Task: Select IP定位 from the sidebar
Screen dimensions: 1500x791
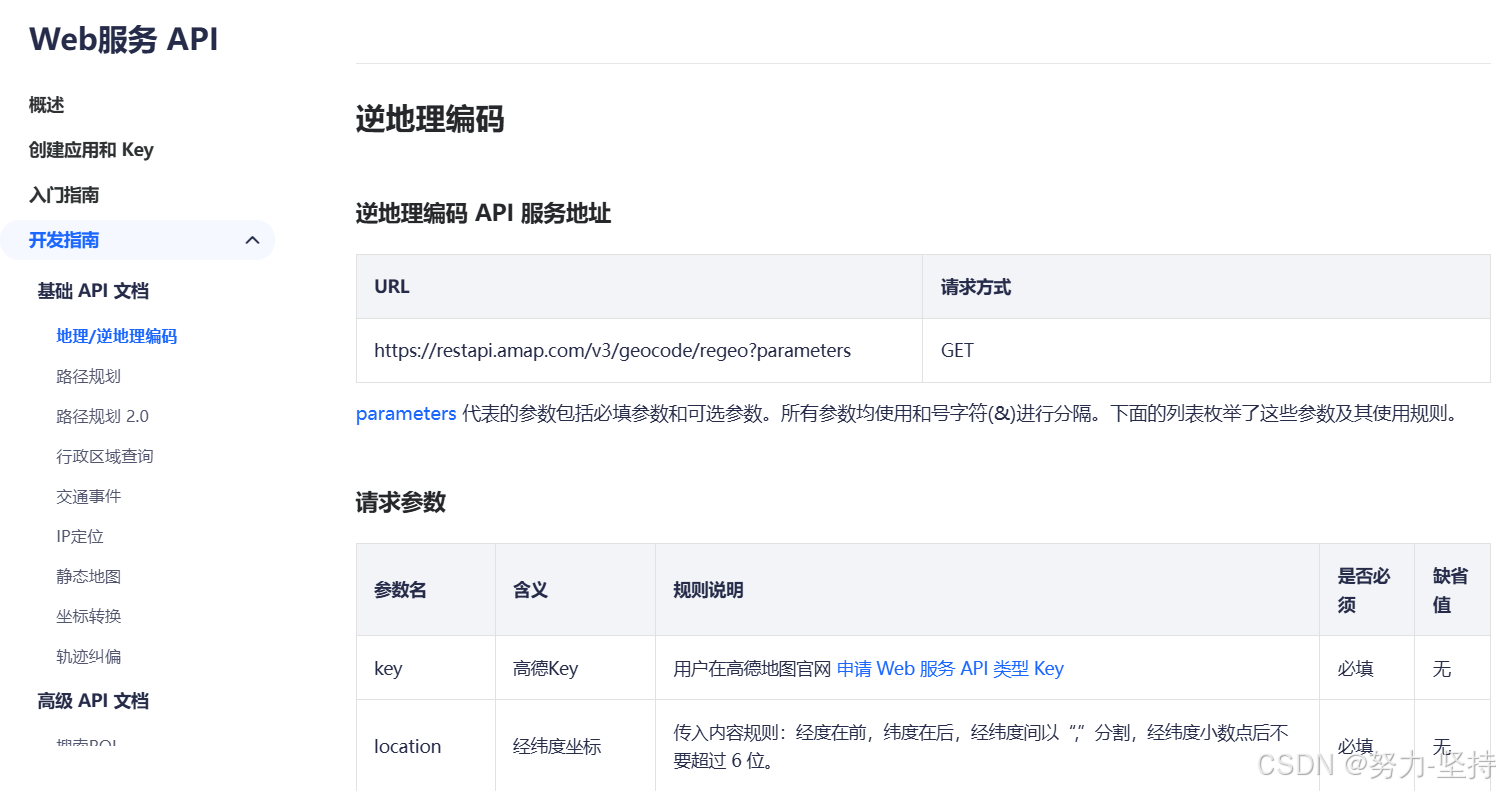Action: click(80, 535)
